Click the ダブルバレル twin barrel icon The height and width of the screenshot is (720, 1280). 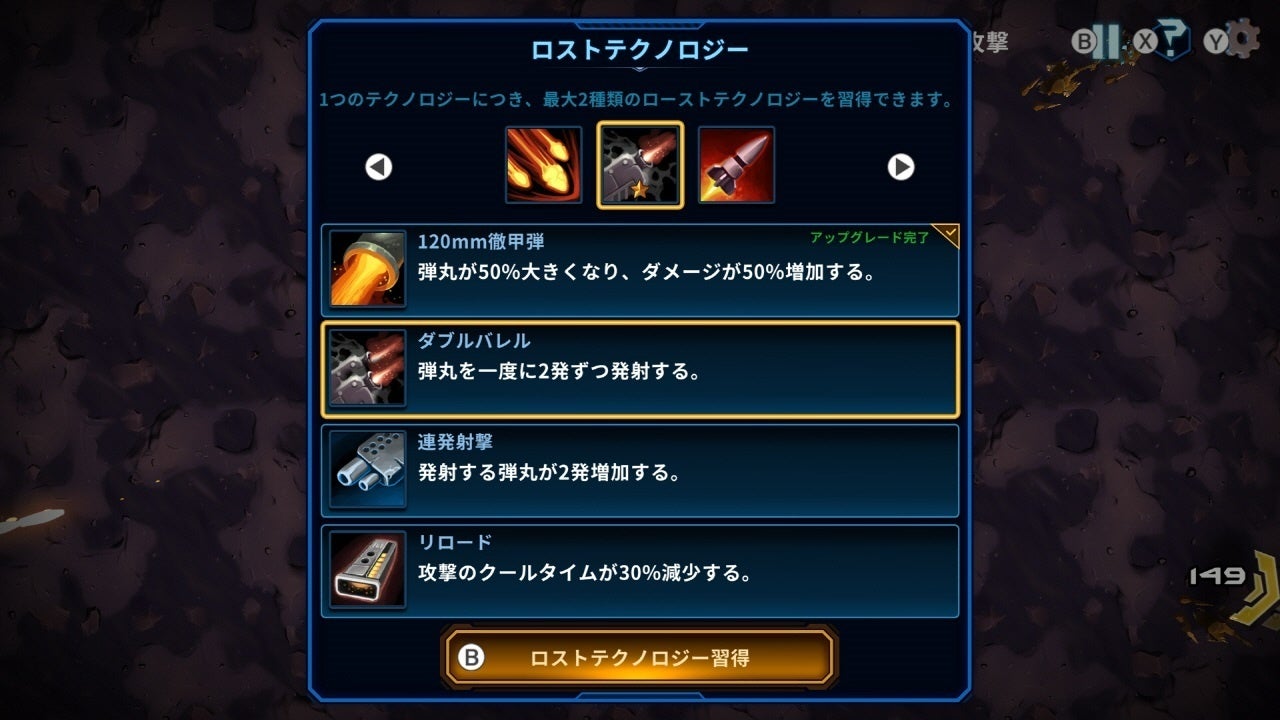367,369
